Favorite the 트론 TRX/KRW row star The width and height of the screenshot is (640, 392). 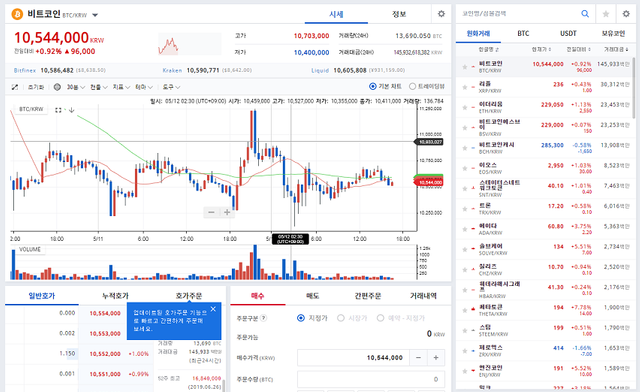pyautogui.click(x=464, y=209)
